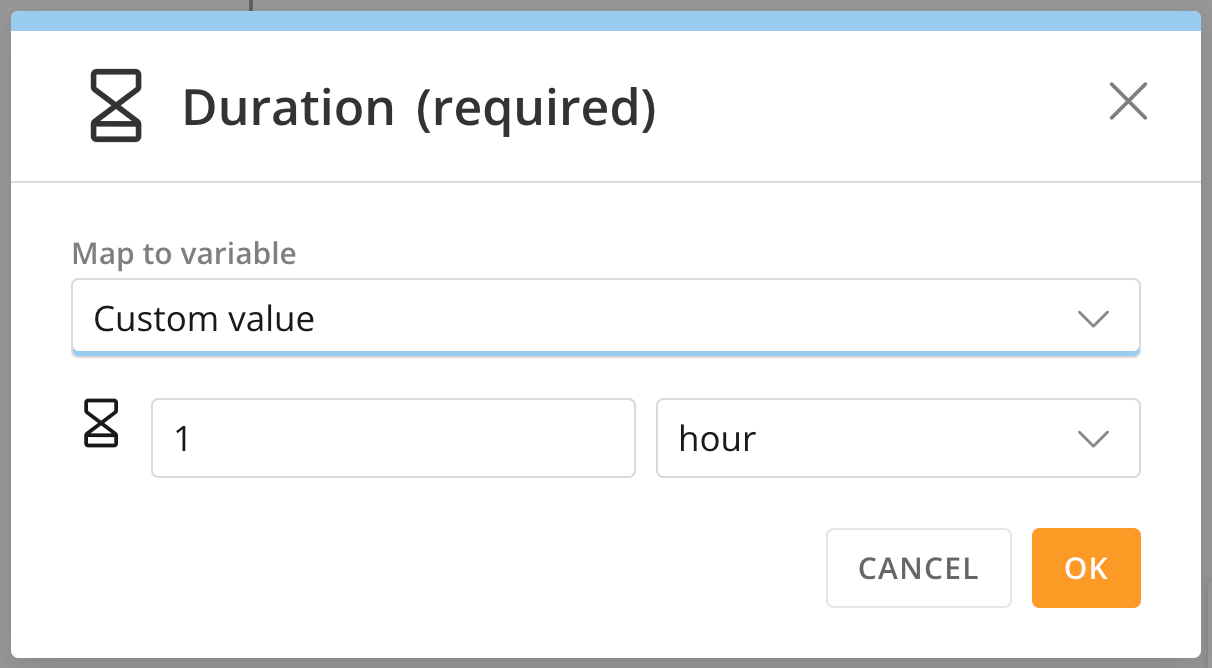Expand the chevron arrow next to hour
The width and height of the screenshot is (1212, 668).
[x=1093, y=439]
